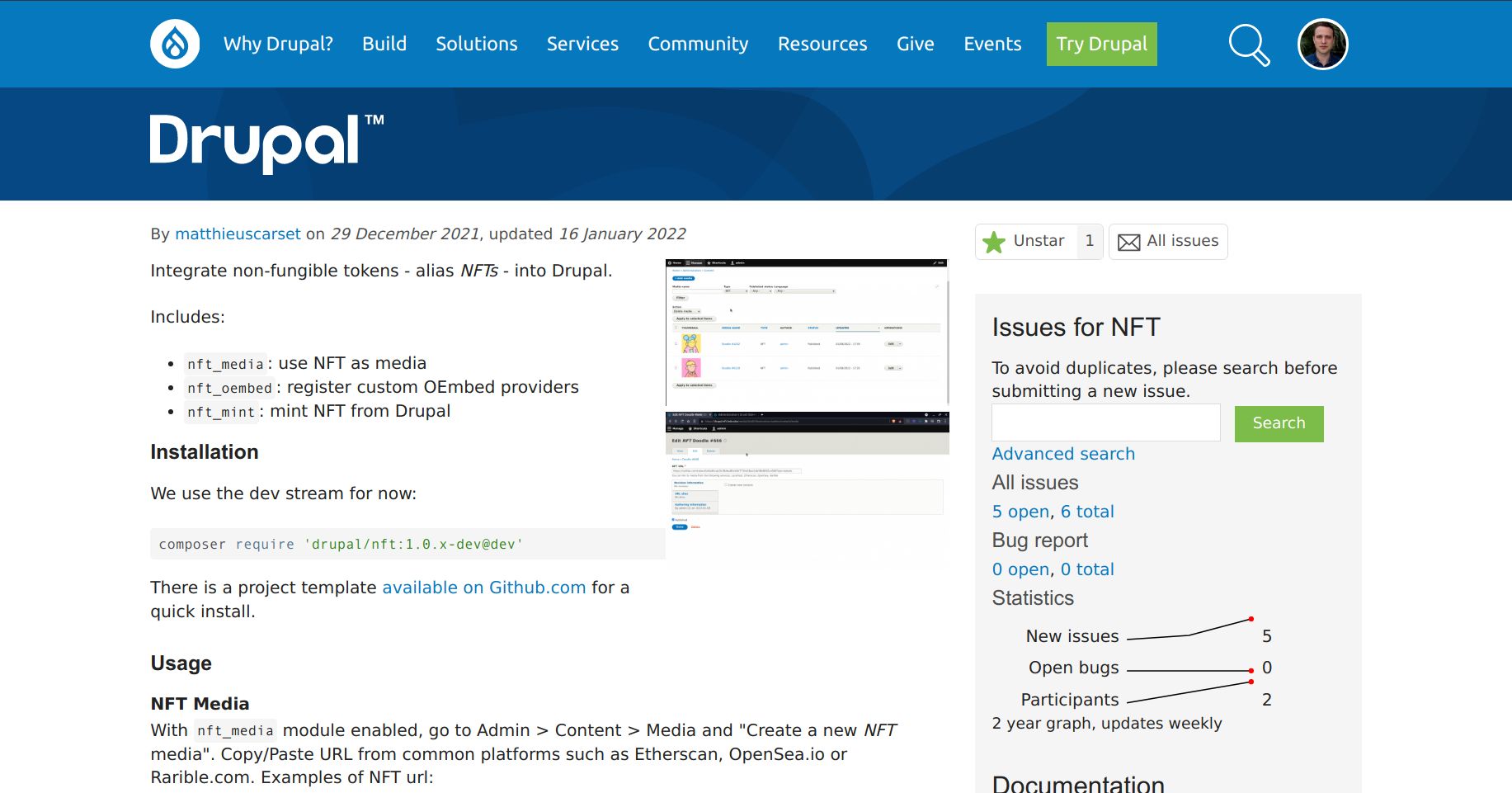
Task: Open the Resources menu
Action: (822, 44)
